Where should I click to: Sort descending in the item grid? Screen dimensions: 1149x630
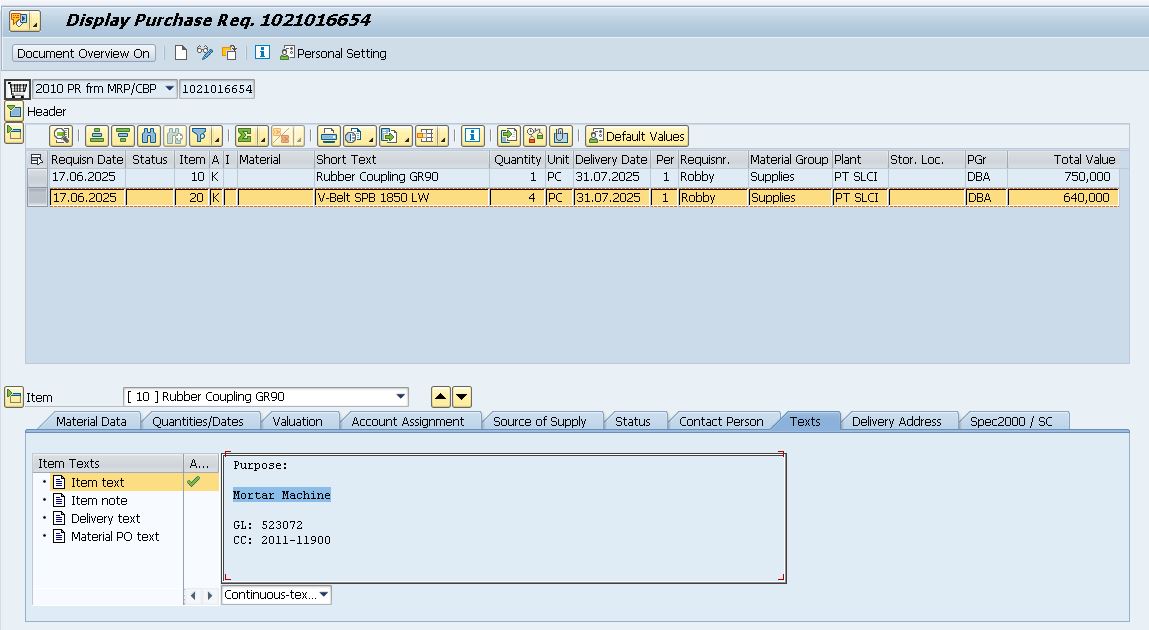click(123, 136)
